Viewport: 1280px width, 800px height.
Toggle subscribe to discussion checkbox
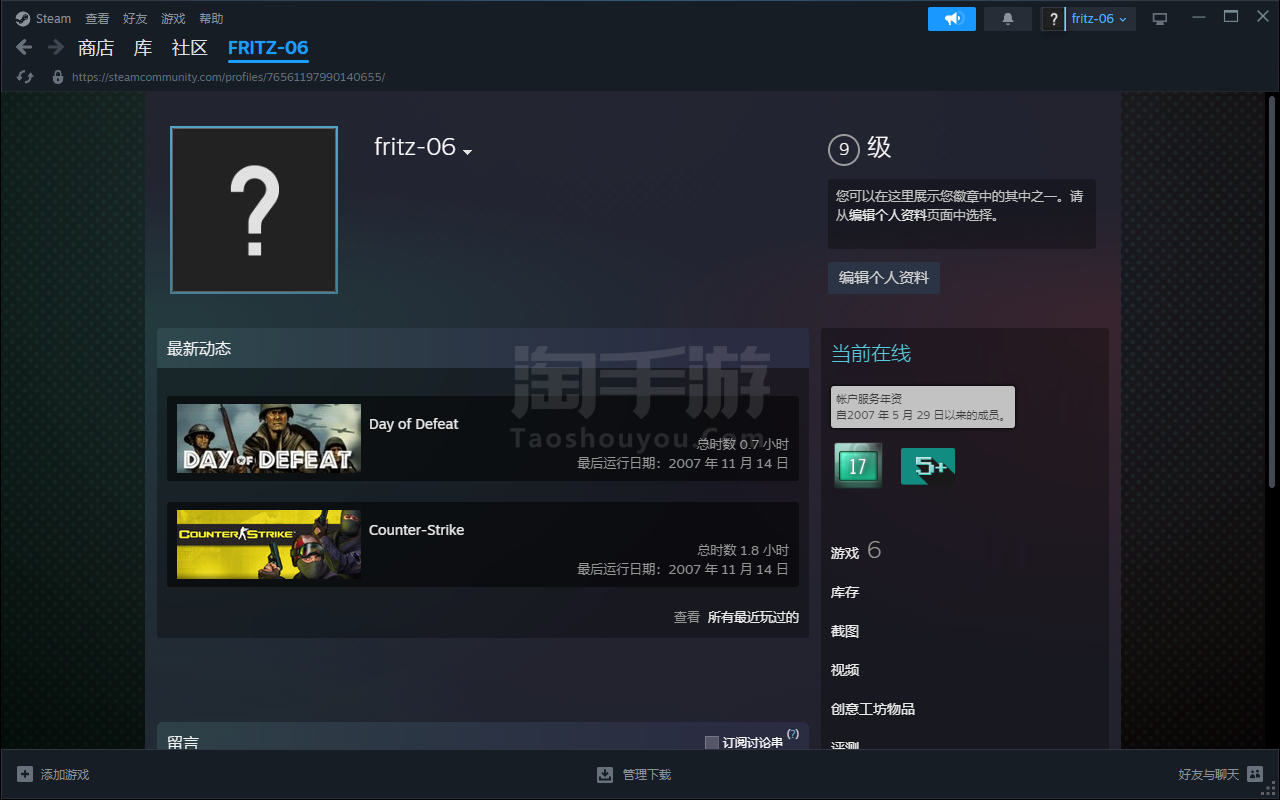click(x=712, y=742)
